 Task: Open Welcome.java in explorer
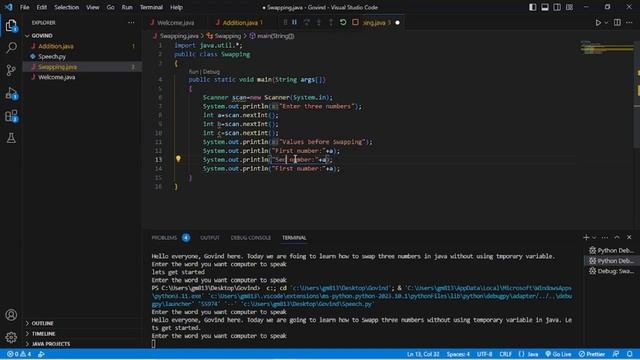[x=56, y=77]
